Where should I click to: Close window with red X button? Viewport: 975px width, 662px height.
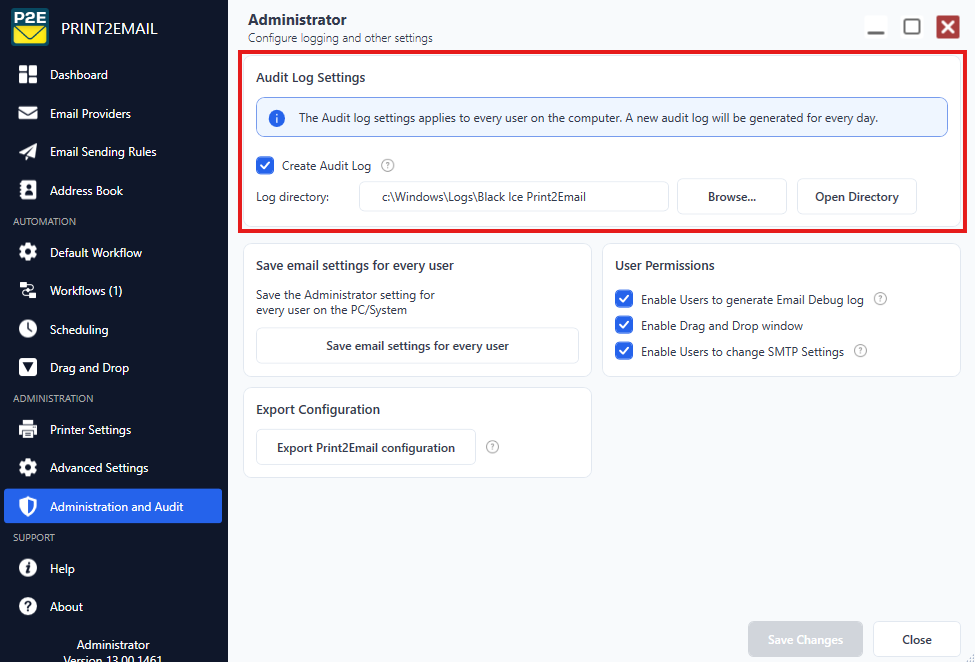click(x=948, y=27)
